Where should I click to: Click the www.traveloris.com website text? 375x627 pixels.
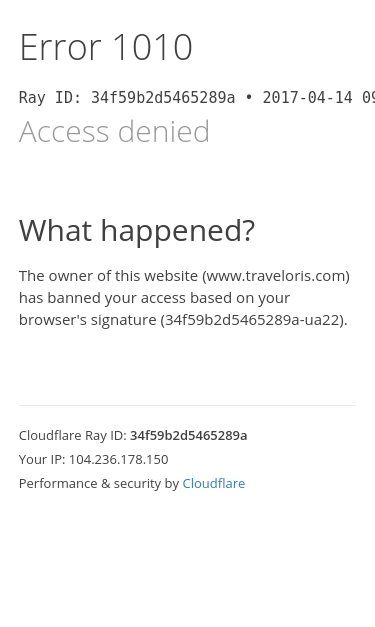pos(276,276)
